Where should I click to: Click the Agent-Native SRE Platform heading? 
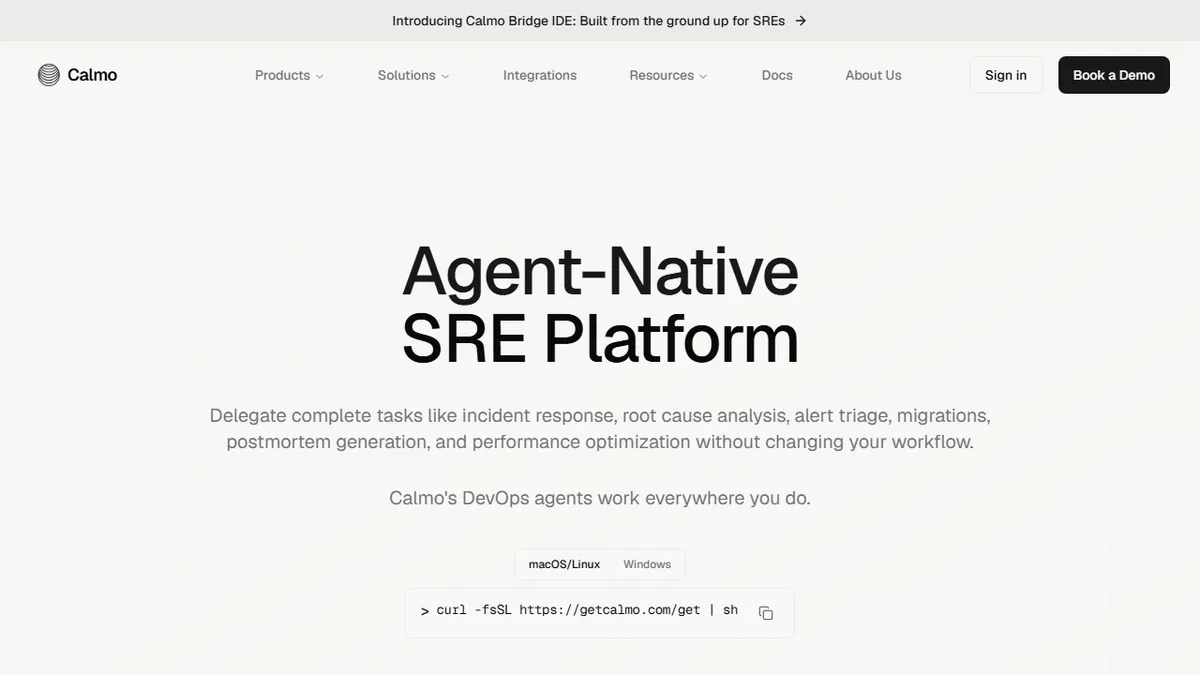click(600, 305)
